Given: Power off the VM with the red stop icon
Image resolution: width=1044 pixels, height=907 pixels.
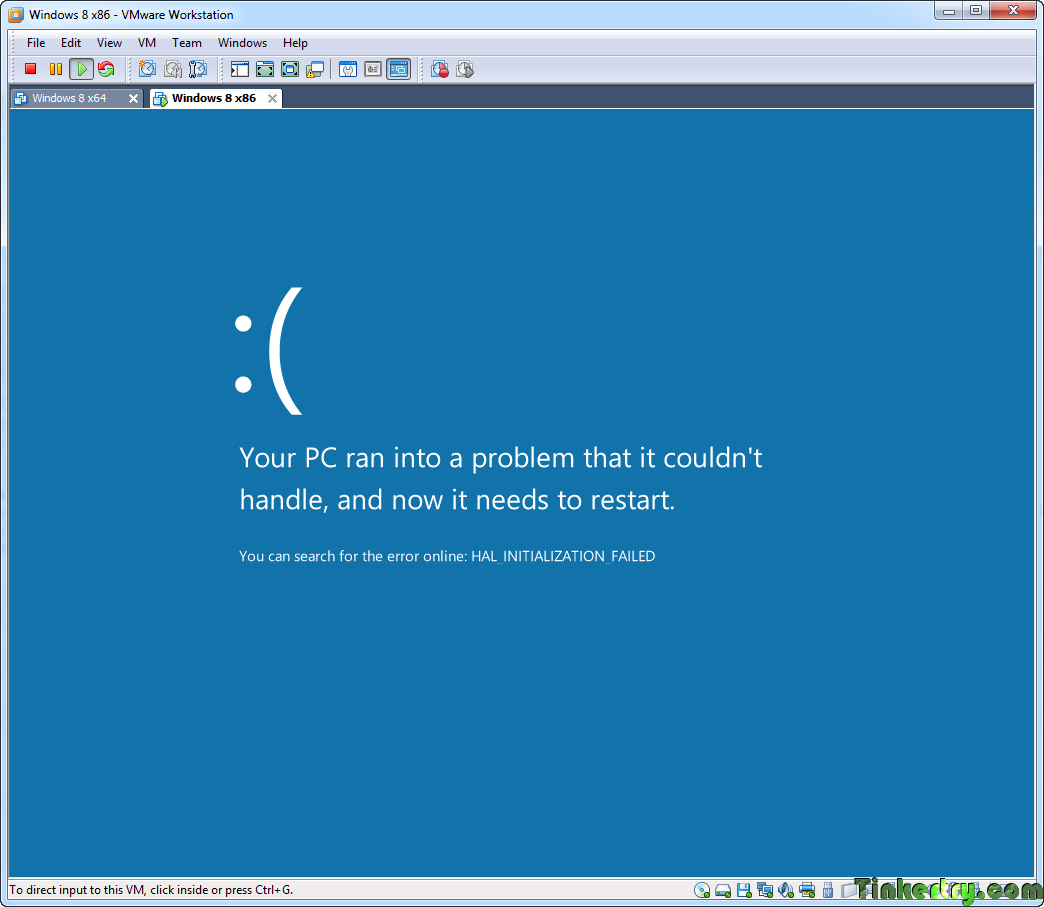Looking at the screenshot, I should click(30, 69).
